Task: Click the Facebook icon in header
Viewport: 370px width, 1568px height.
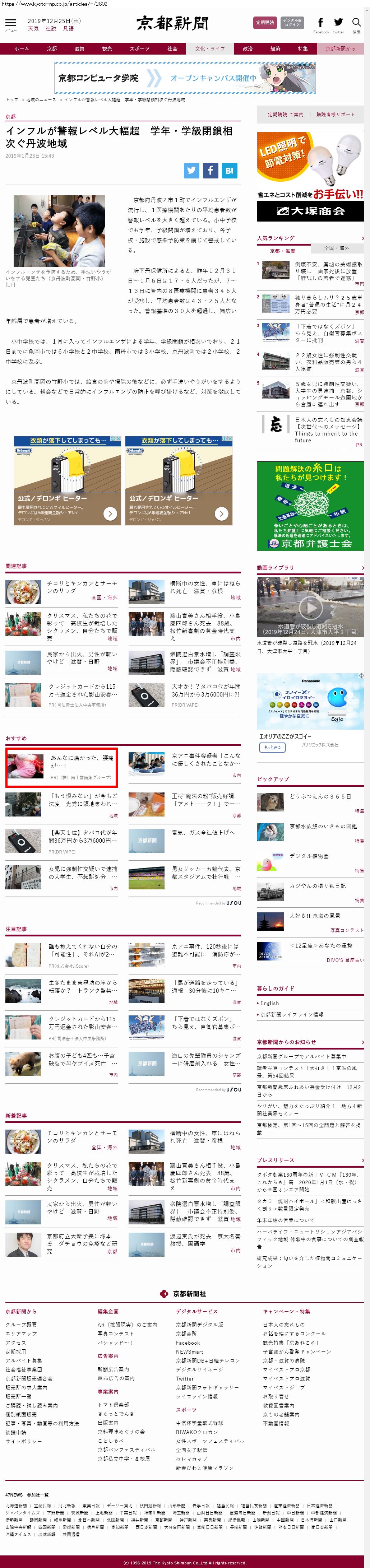Action: (321, 23)
